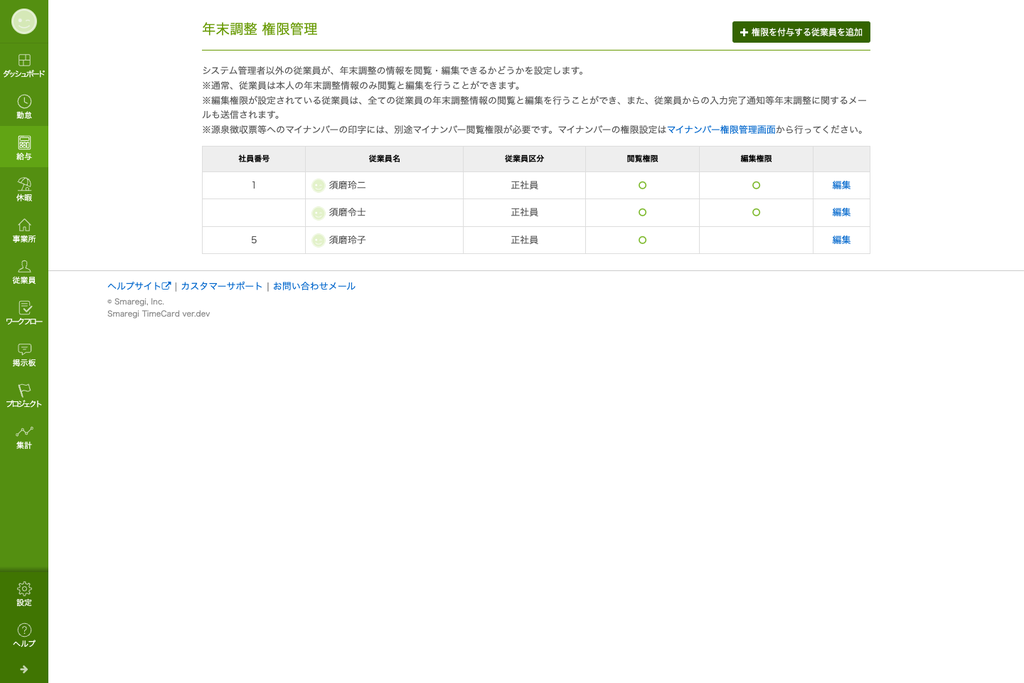Viewport: 1024px width, 683px height.
Task: Click 編集 link for 須磨玲子
Action: click(x=841, y=240)
